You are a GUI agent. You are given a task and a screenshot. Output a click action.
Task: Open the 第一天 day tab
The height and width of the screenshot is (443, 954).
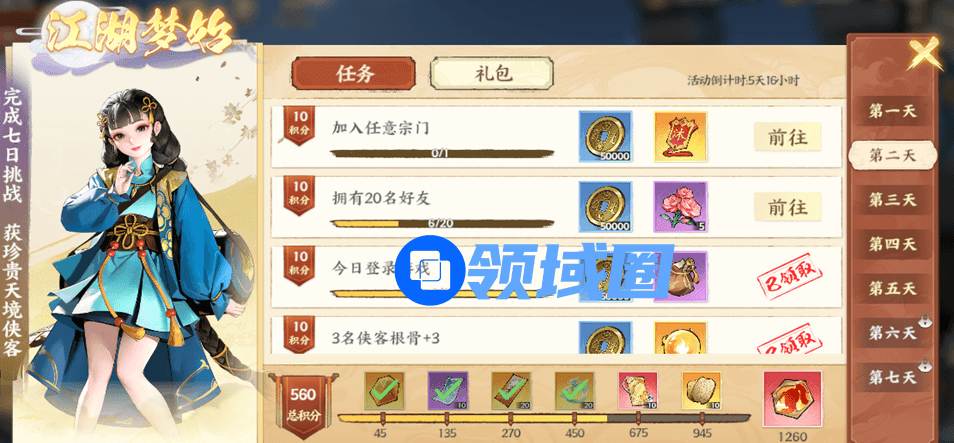(892, 111)
